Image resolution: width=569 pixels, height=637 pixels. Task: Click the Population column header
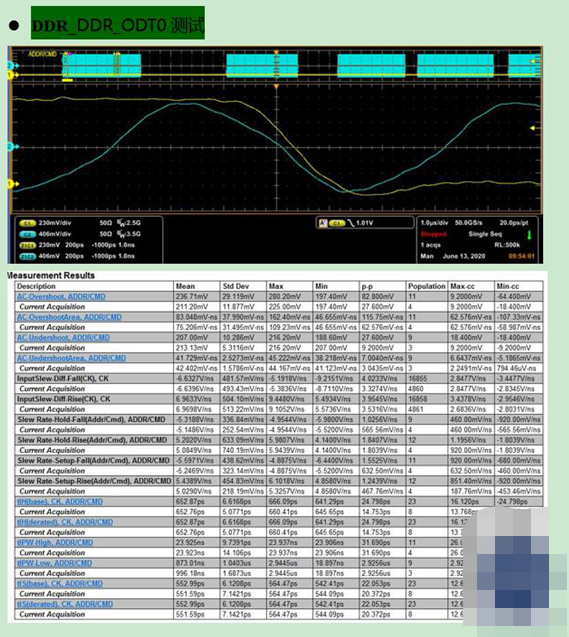[x=426, y=286]
